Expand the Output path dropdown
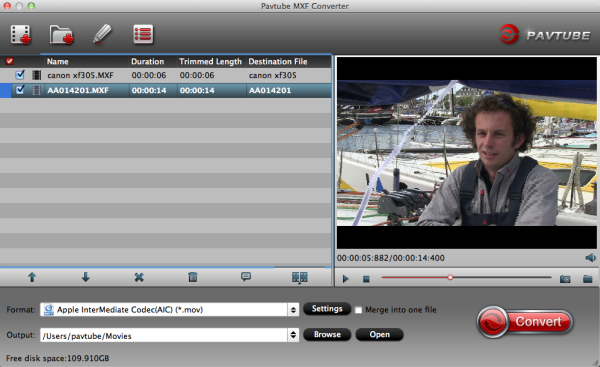The height and width of the screenshot is (367, 600). click(293, 335)
